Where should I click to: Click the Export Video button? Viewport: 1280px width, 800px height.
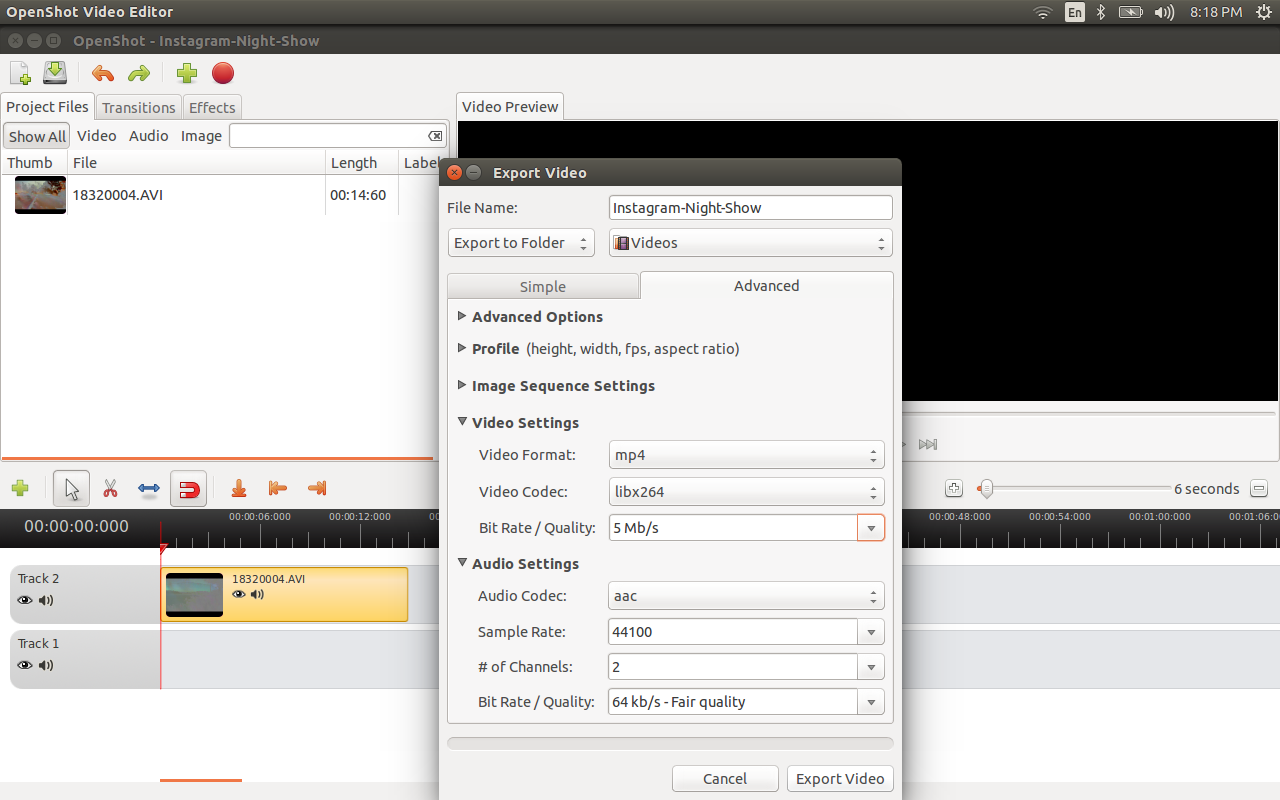pos(840,779)
